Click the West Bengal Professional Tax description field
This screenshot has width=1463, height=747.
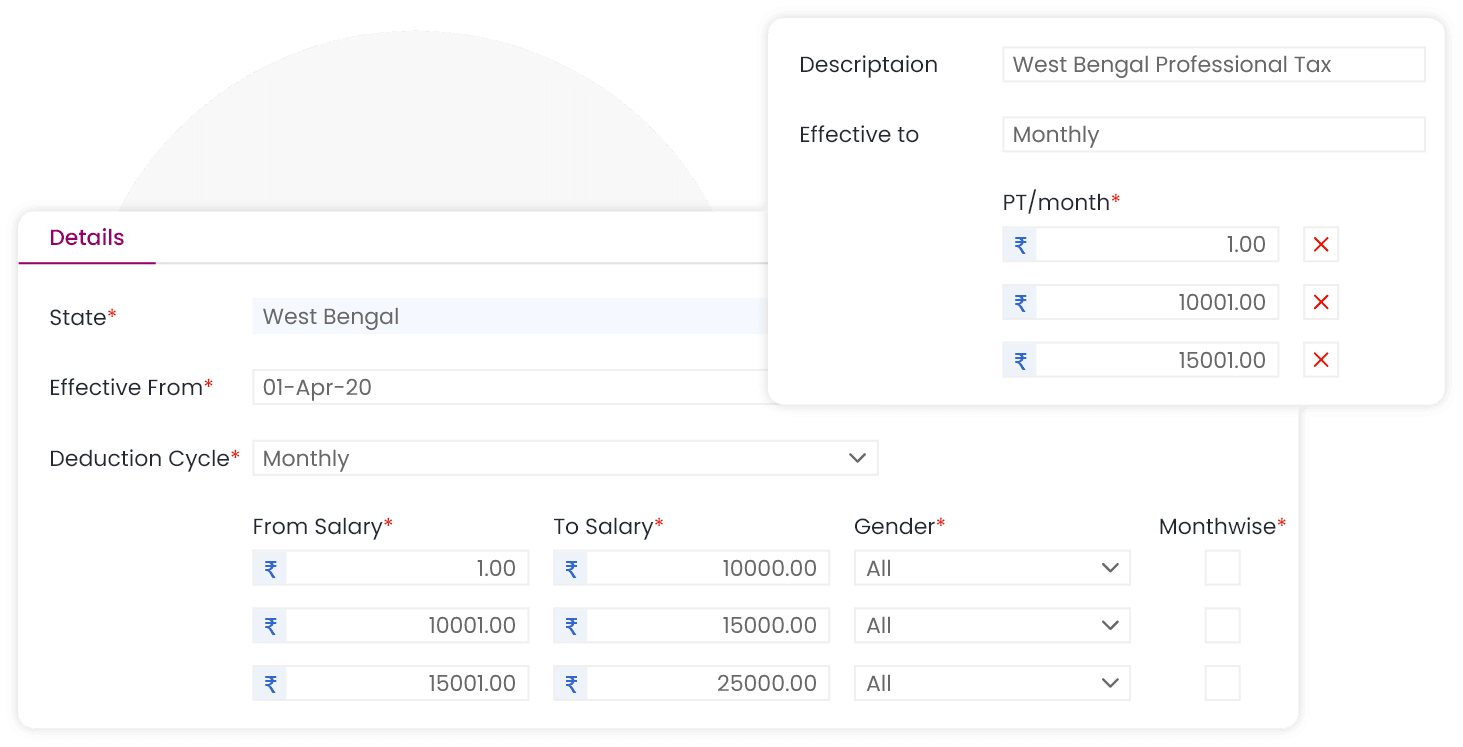point(1213,65)
